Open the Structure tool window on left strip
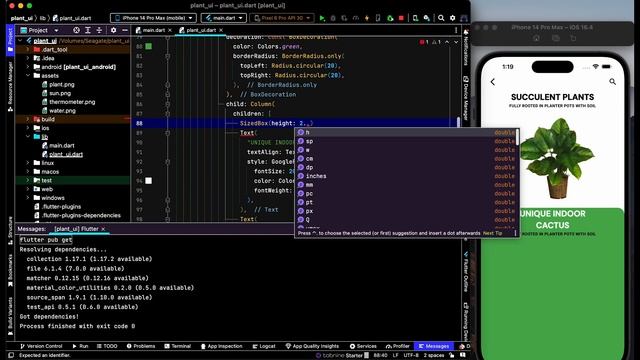Screen dimensions: 640x360 10,231
